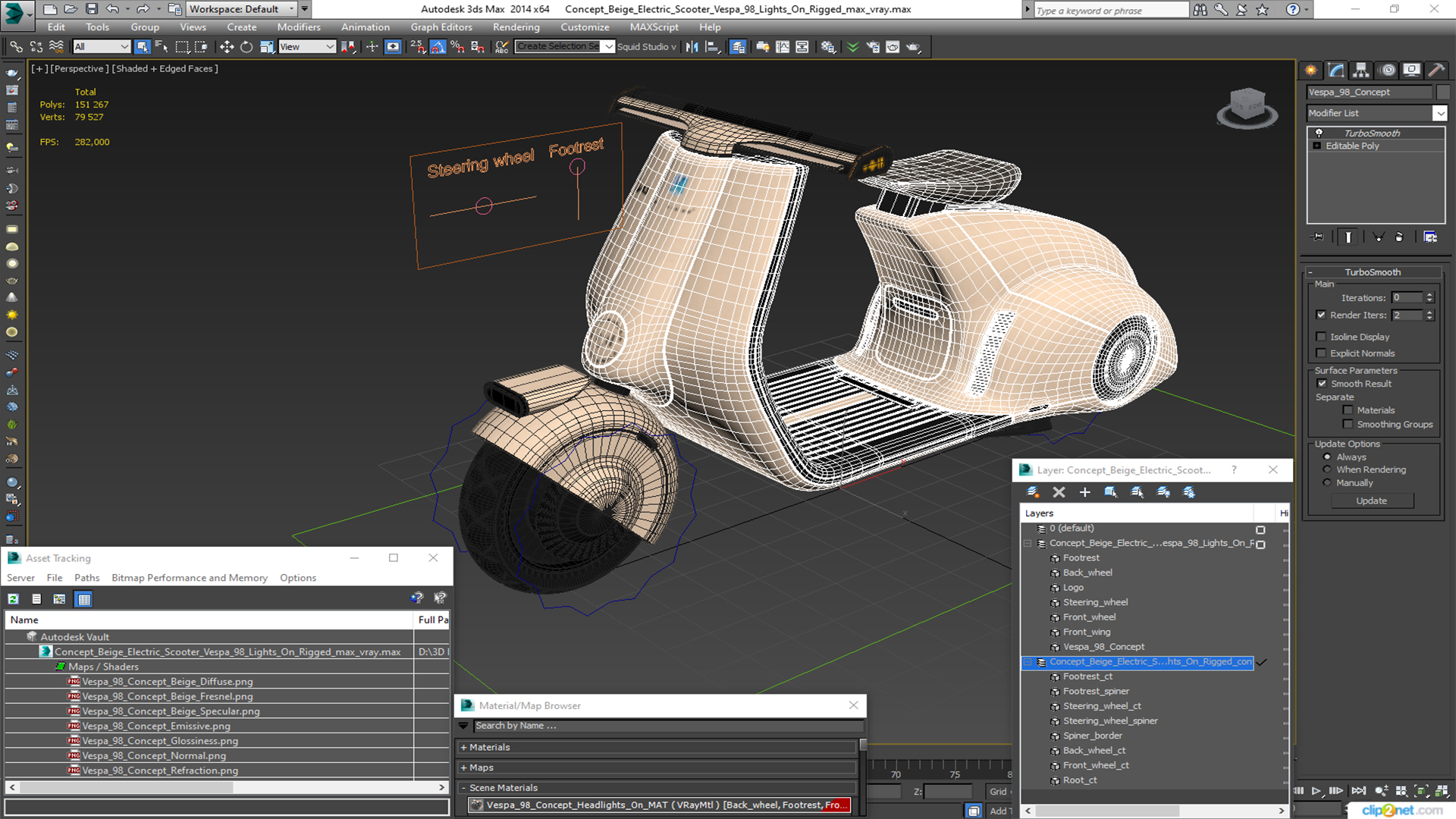Viewport: 1456px width, 819px height.
Task: Select When Rendering update option
Action: (1327, 469)
